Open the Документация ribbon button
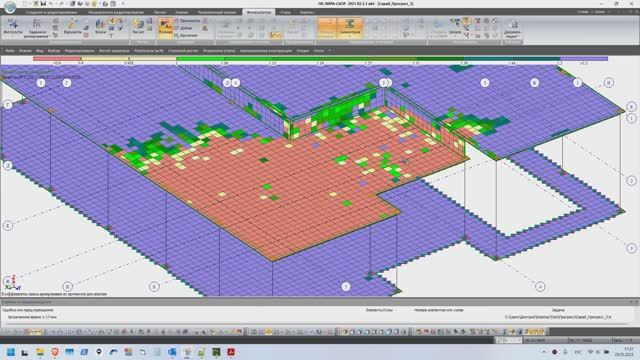Viewport: 640px width, 360px height. (x=512, y=28)
